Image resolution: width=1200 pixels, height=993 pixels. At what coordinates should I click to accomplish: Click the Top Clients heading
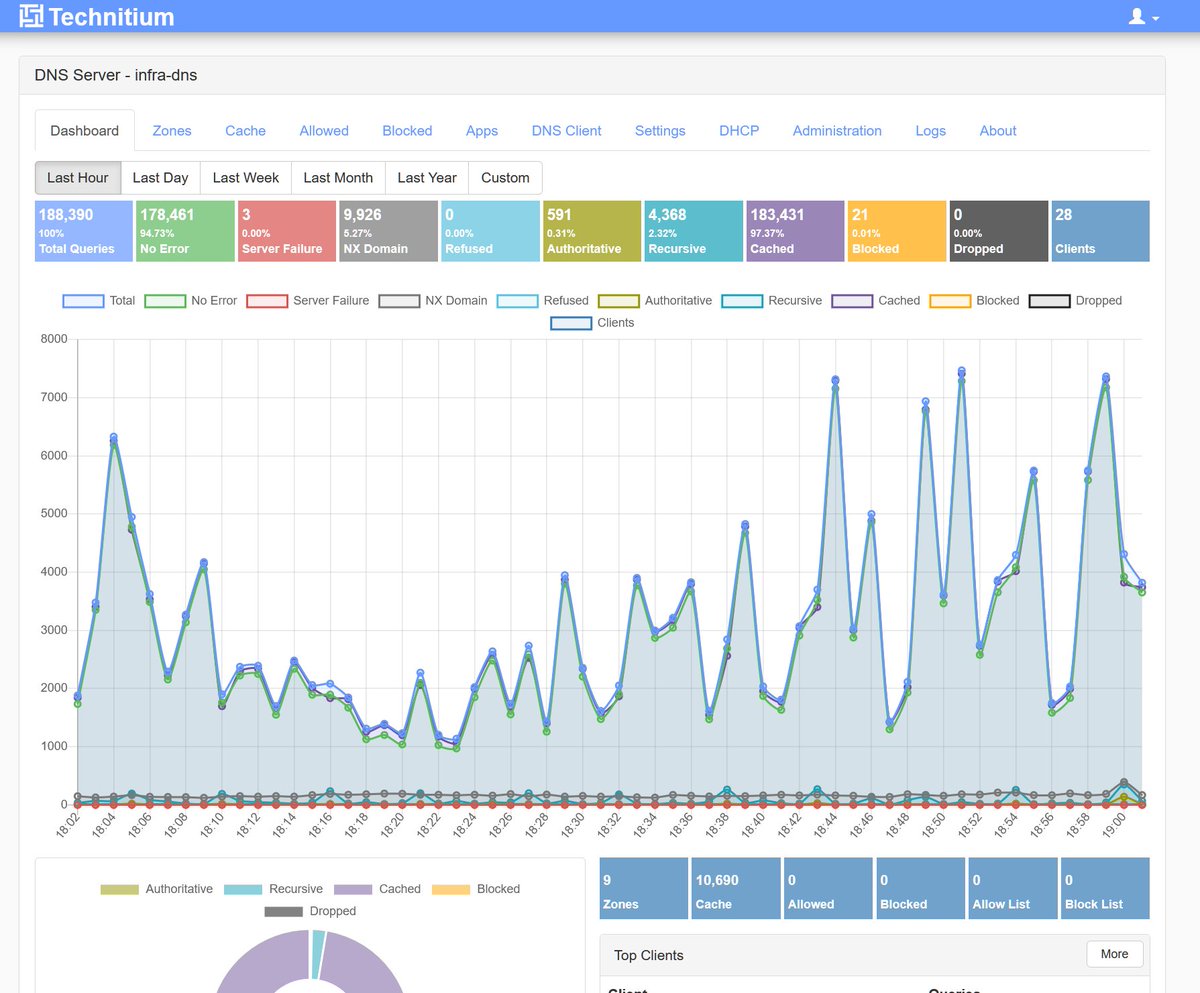[649, 955]
